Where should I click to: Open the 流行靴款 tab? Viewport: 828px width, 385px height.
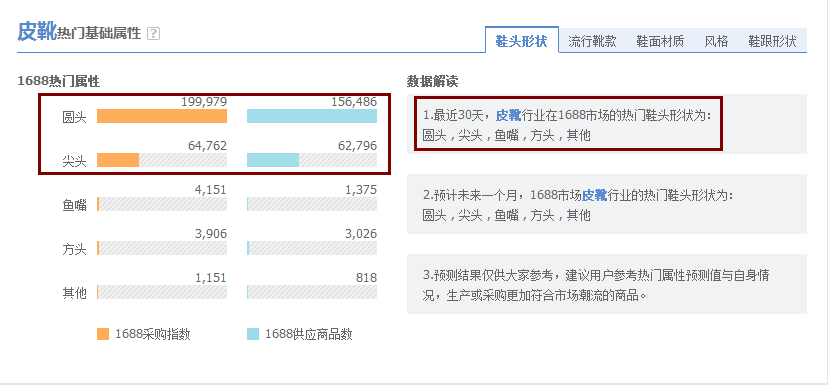(x=592, y=41)
